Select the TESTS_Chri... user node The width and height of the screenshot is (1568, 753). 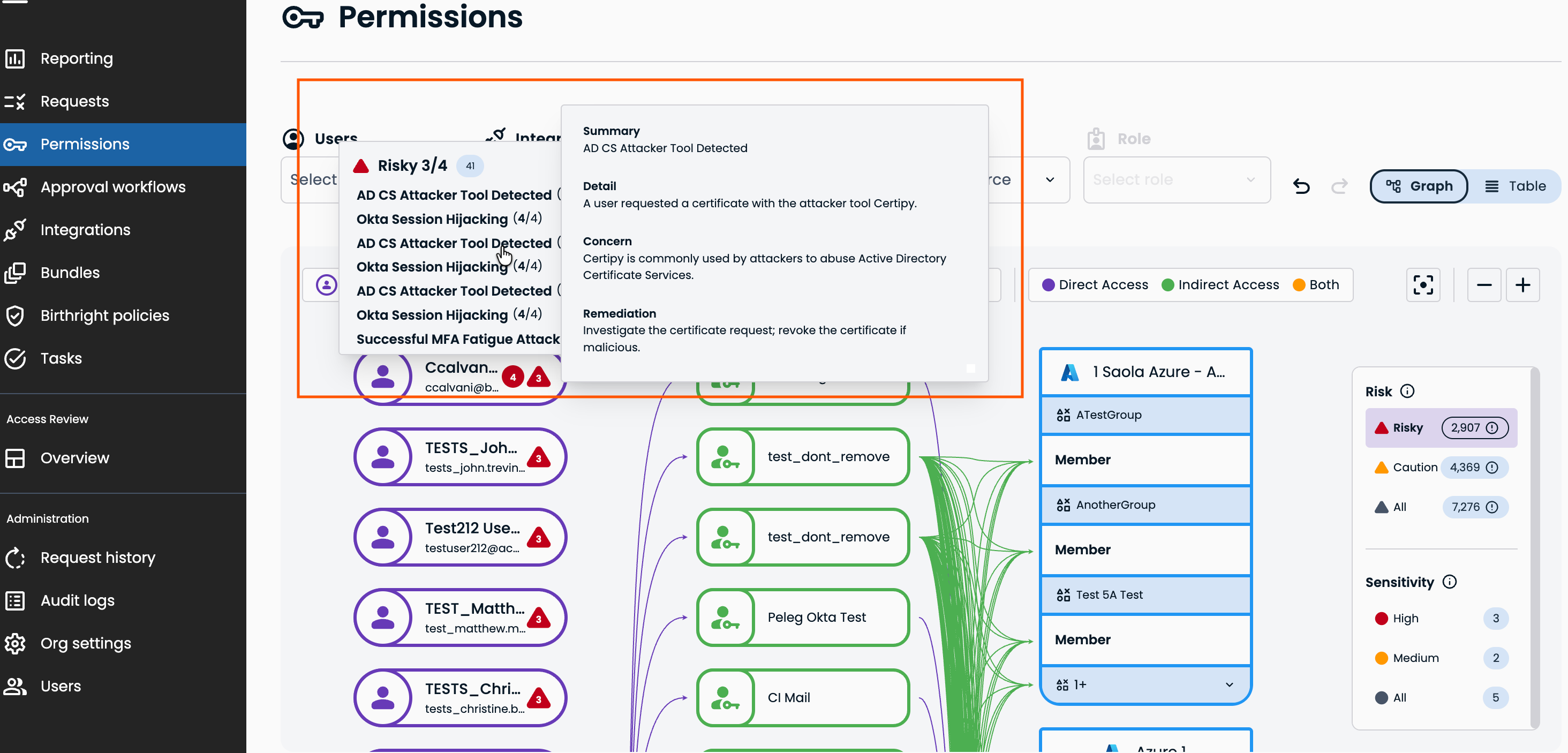tap(460, 698)
